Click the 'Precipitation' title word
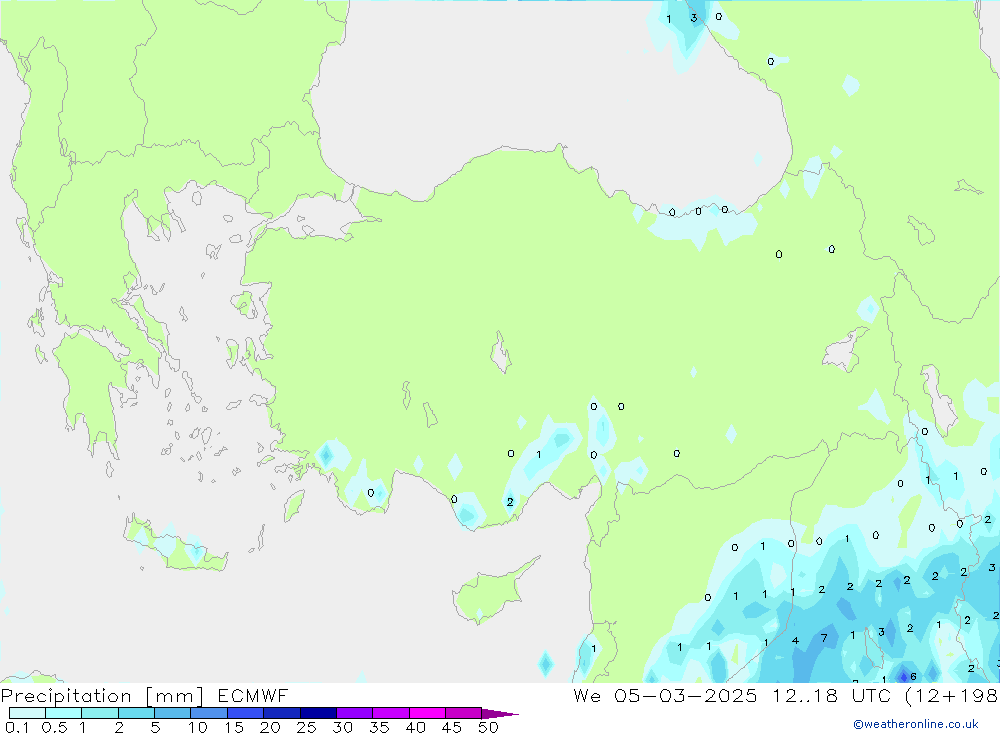 point(66,696)
